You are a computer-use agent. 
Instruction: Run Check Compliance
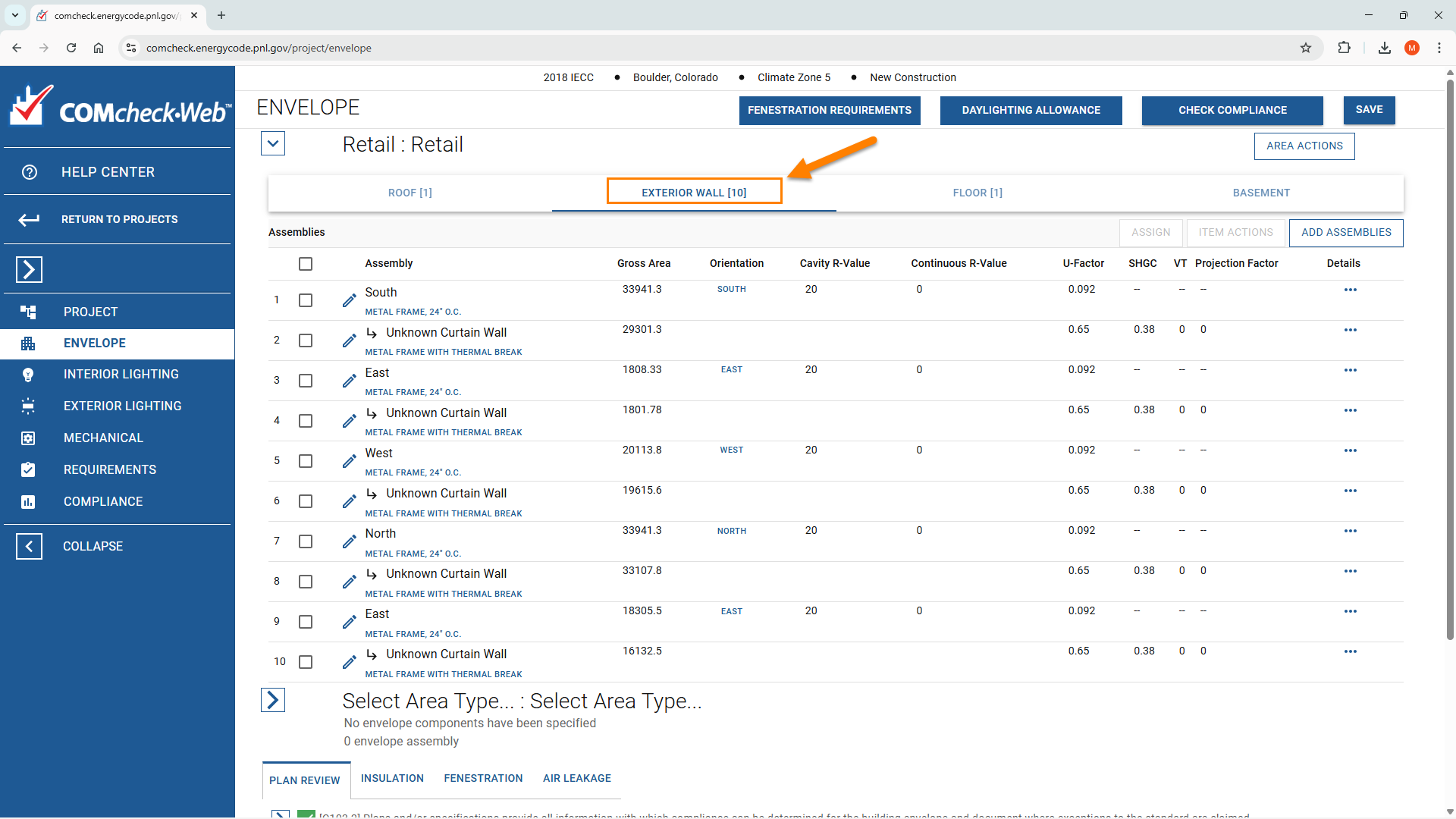[x=1232, y=111]
